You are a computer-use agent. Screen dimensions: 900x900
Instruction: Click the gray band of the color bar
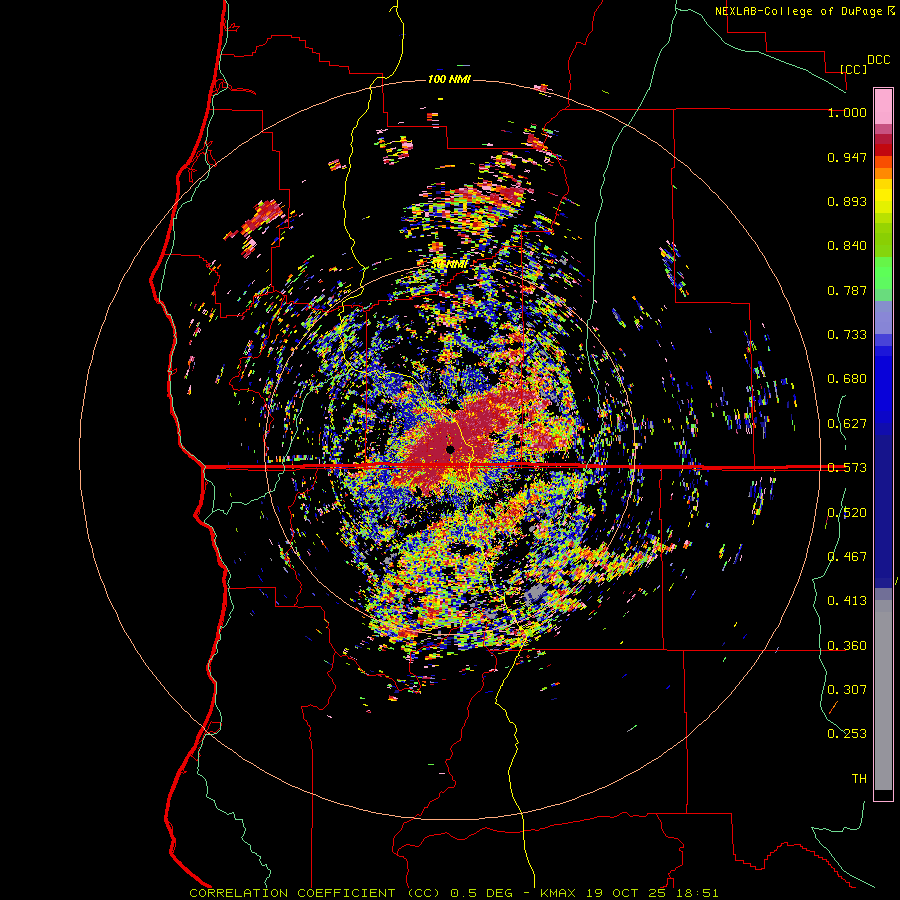tap(883, 695)
